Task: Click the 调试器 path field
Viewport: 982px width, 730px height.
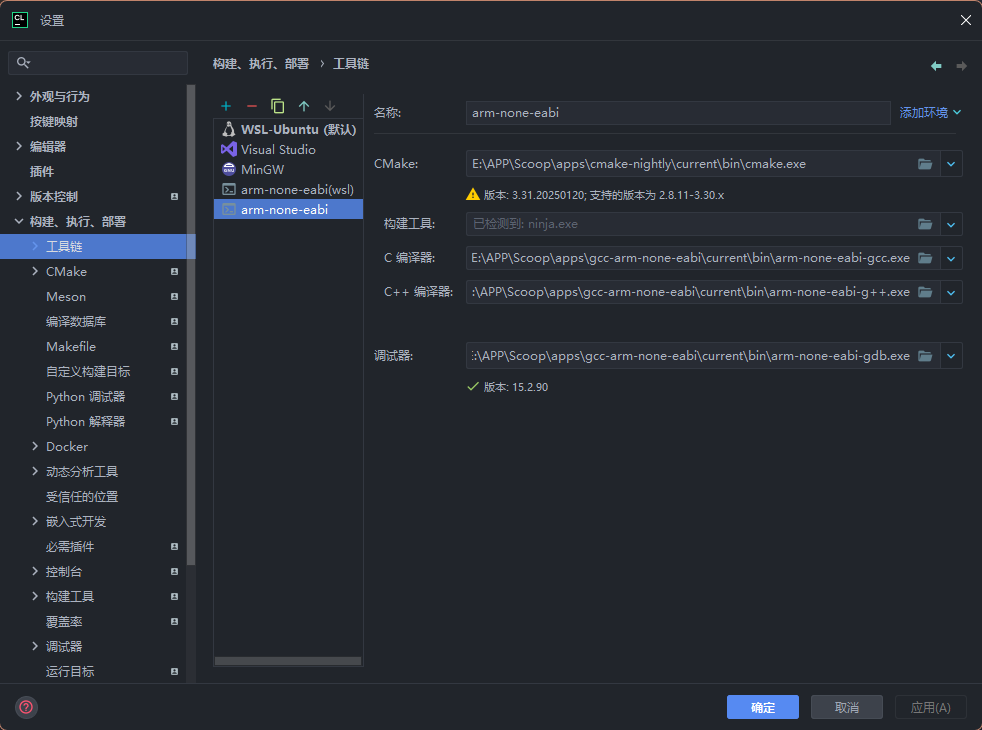Action: pyautogui.click(x=692, y=356)
